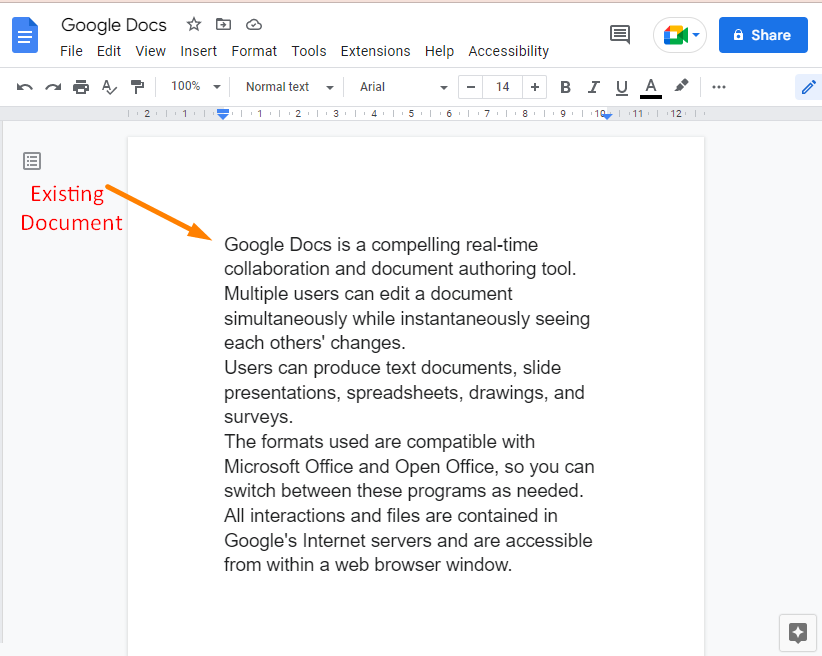
Task: Open the Arial font dropdown
Action: [403, 87]
